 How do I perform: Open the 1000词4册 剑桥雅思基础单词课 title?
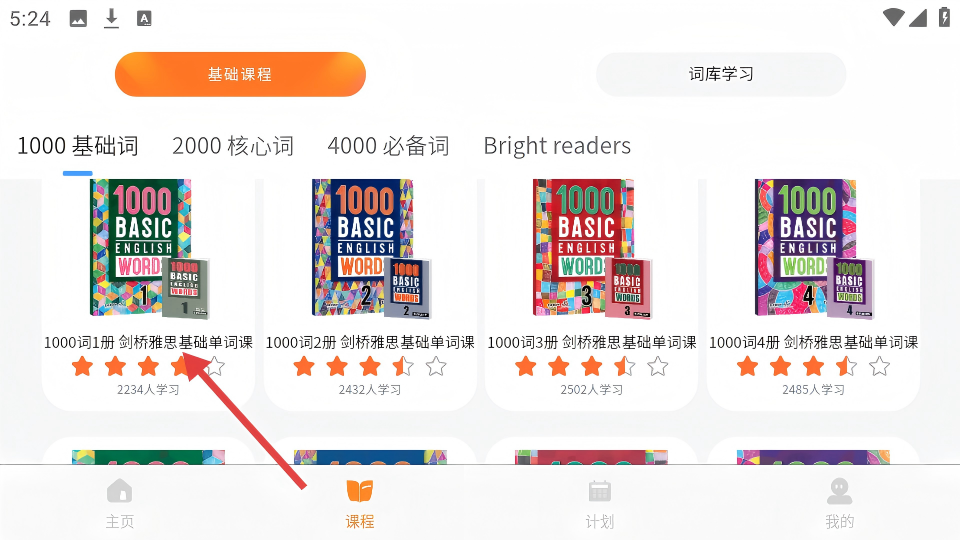(814, 342)
